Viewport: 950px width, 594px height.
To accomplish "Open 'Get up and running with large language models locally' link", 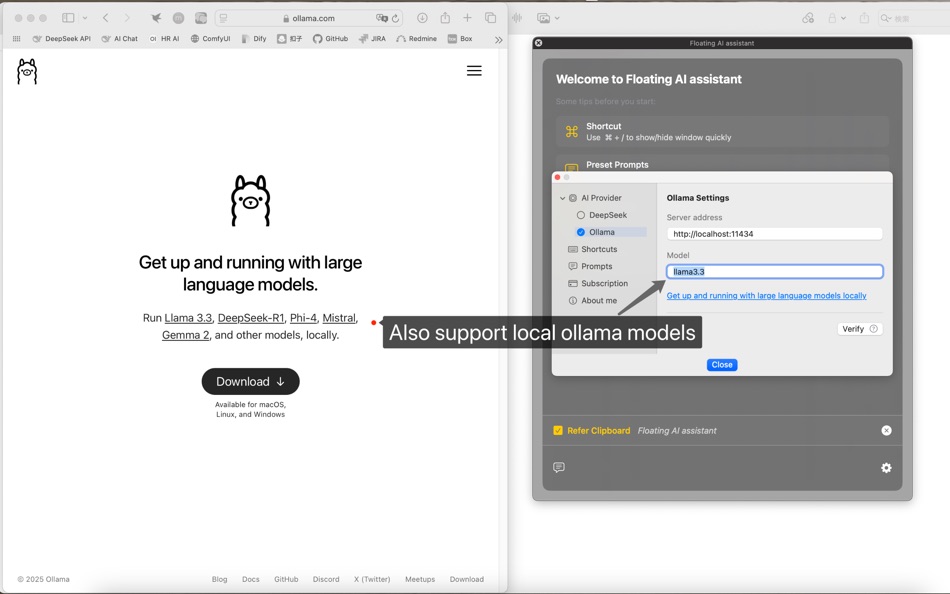I will pos(766,296).
